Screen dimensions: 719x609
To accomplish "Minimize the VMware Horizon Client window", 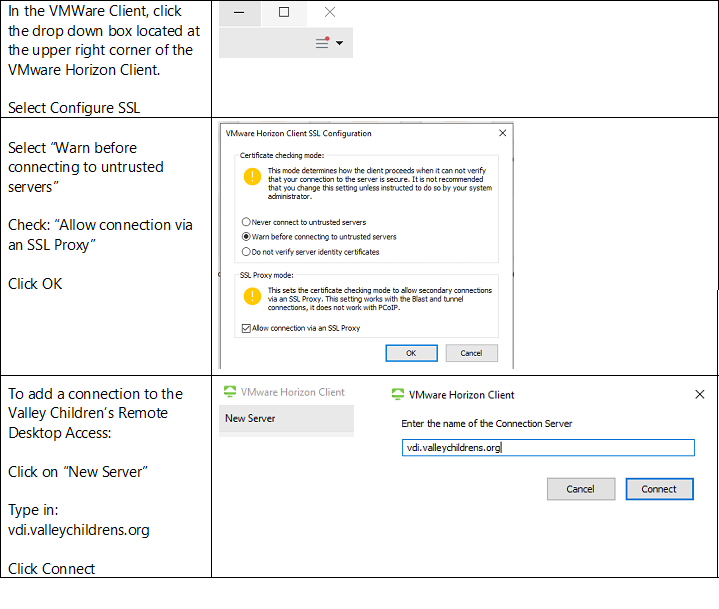I will pyautogui.click(x=239, y=13).
